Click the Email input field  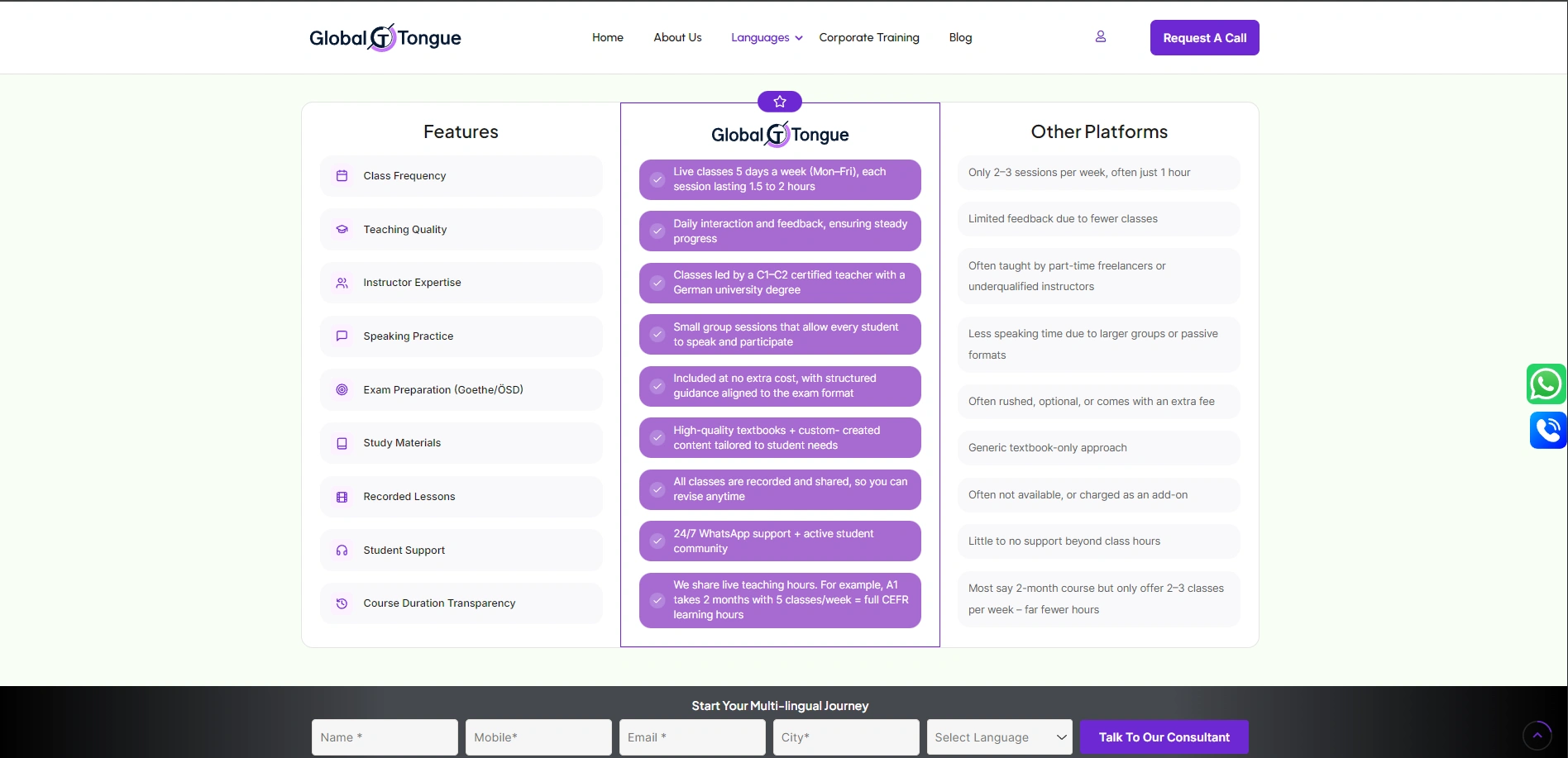pyautogui.click(x=691, y=737)
